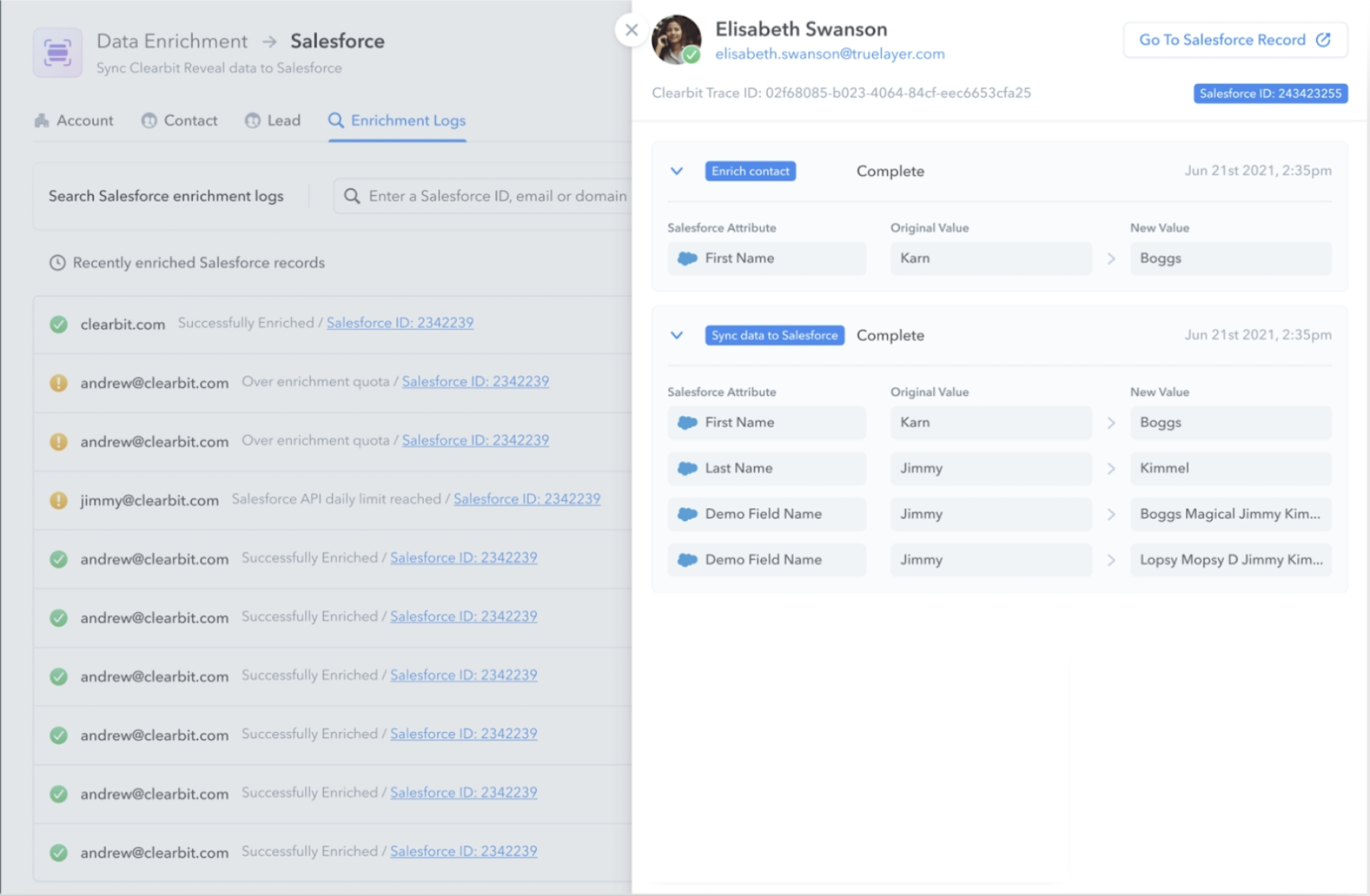Click the external link icon in Go To Salesforce Record
Viewport: 1370px width, 896px height.
click(x=1323, y=40)
